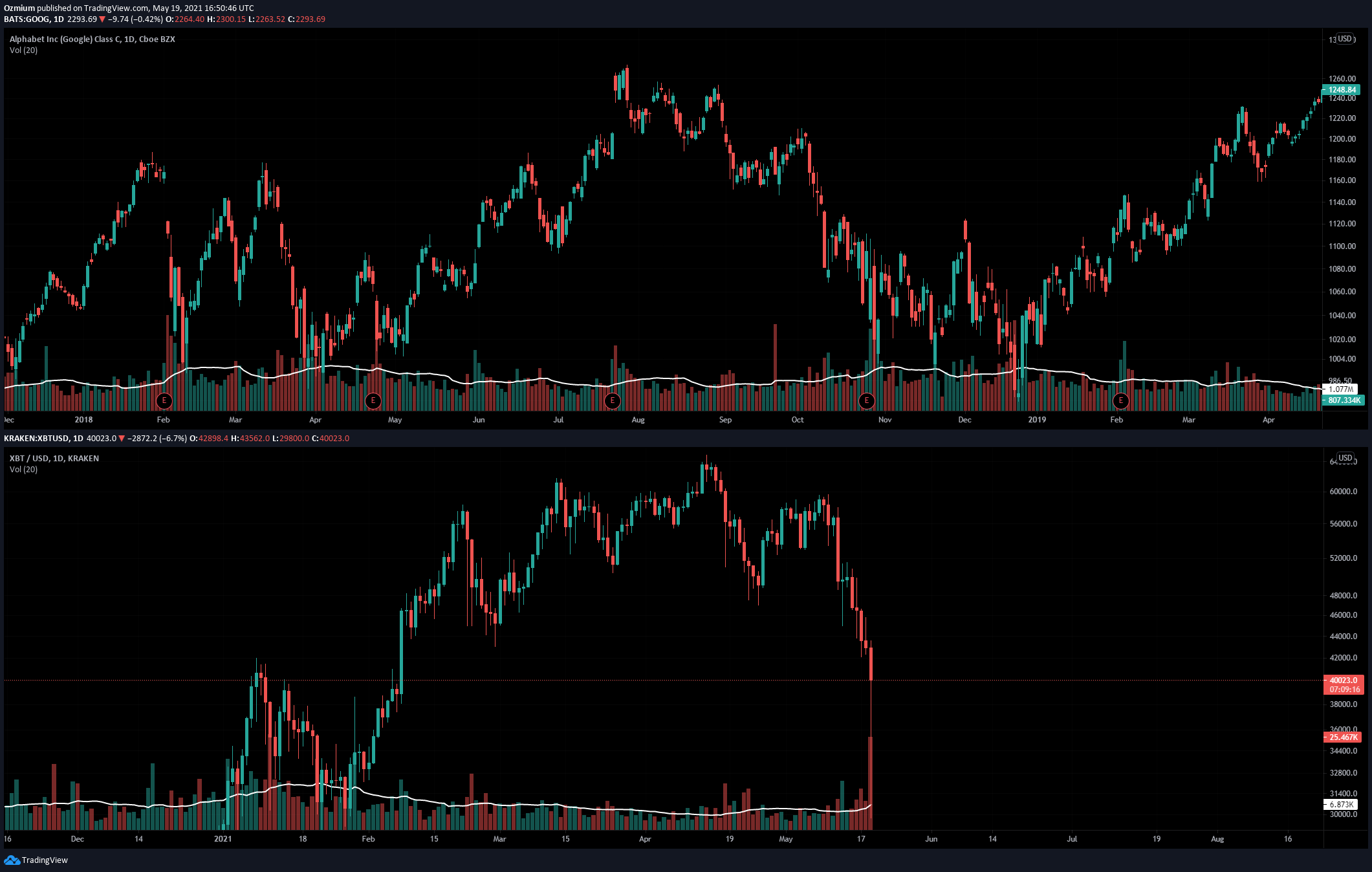This screenshot has width=1372, height=872.
Task: Click the TradingView wordmark at bottom
Action: coord(45,860)
